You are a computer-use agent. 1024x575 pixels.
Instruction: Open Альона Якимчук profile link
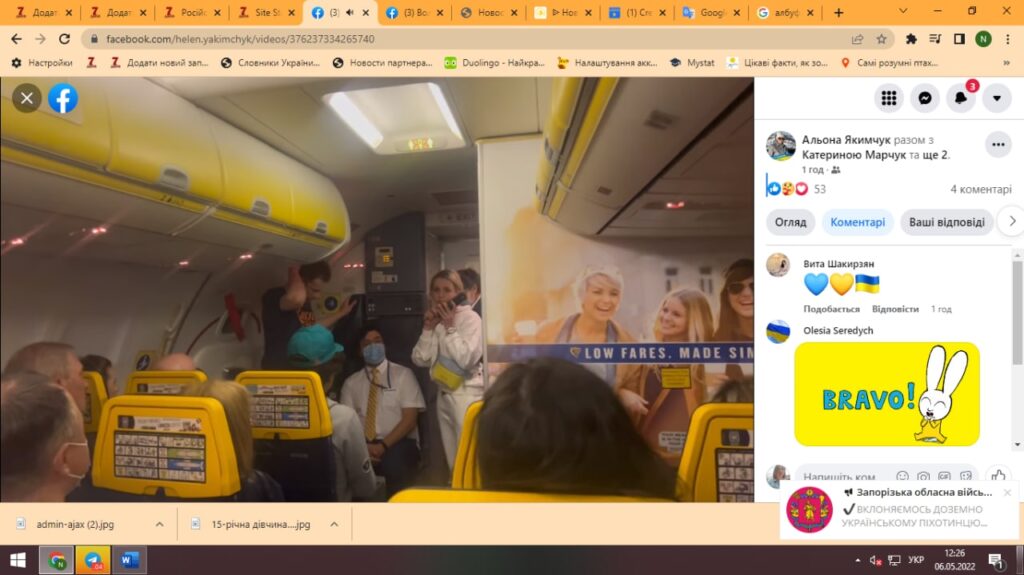click(x=842, y=140)
